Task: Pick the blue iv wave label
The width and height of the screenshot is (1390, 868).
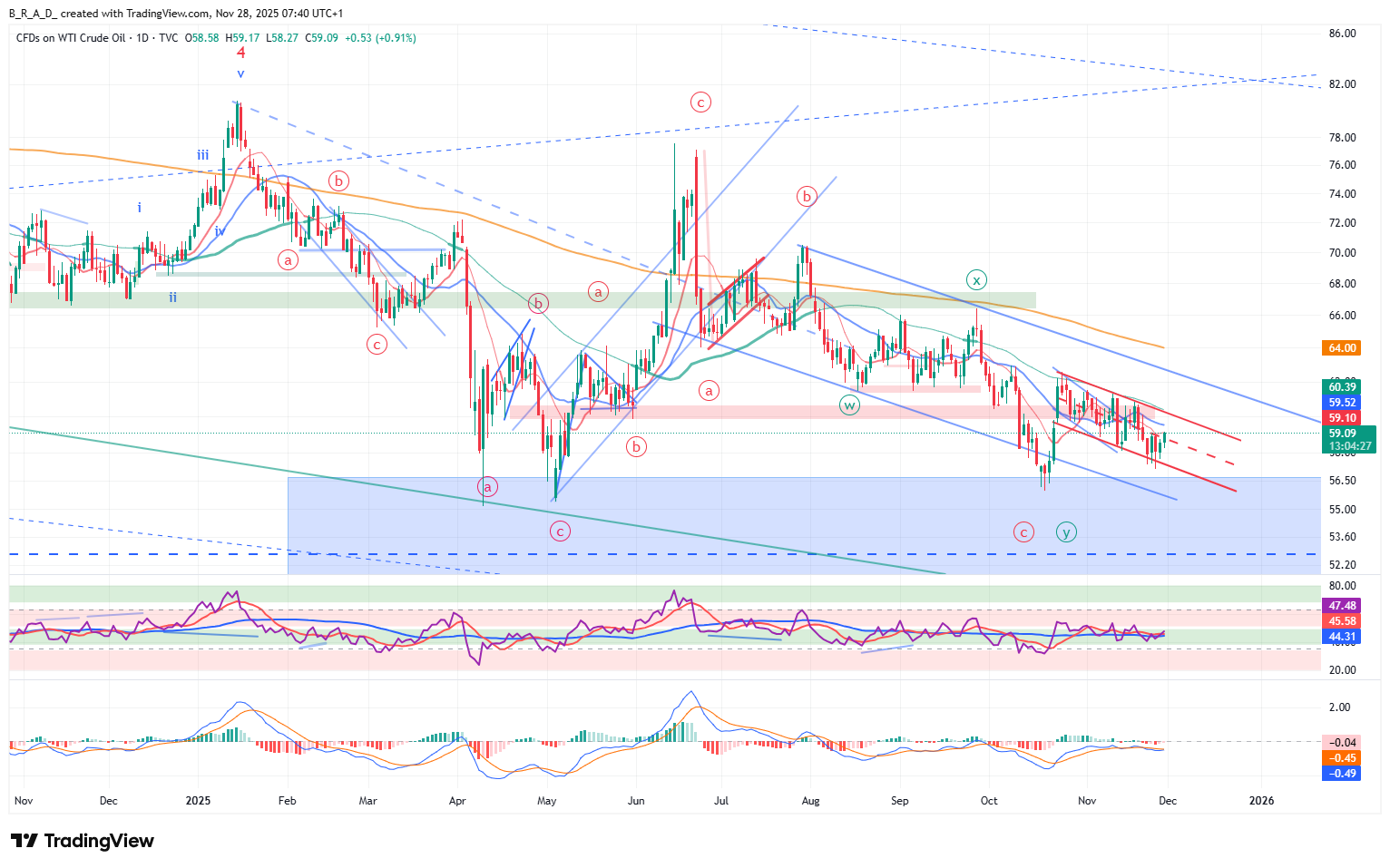Action: tap(220, 231)
